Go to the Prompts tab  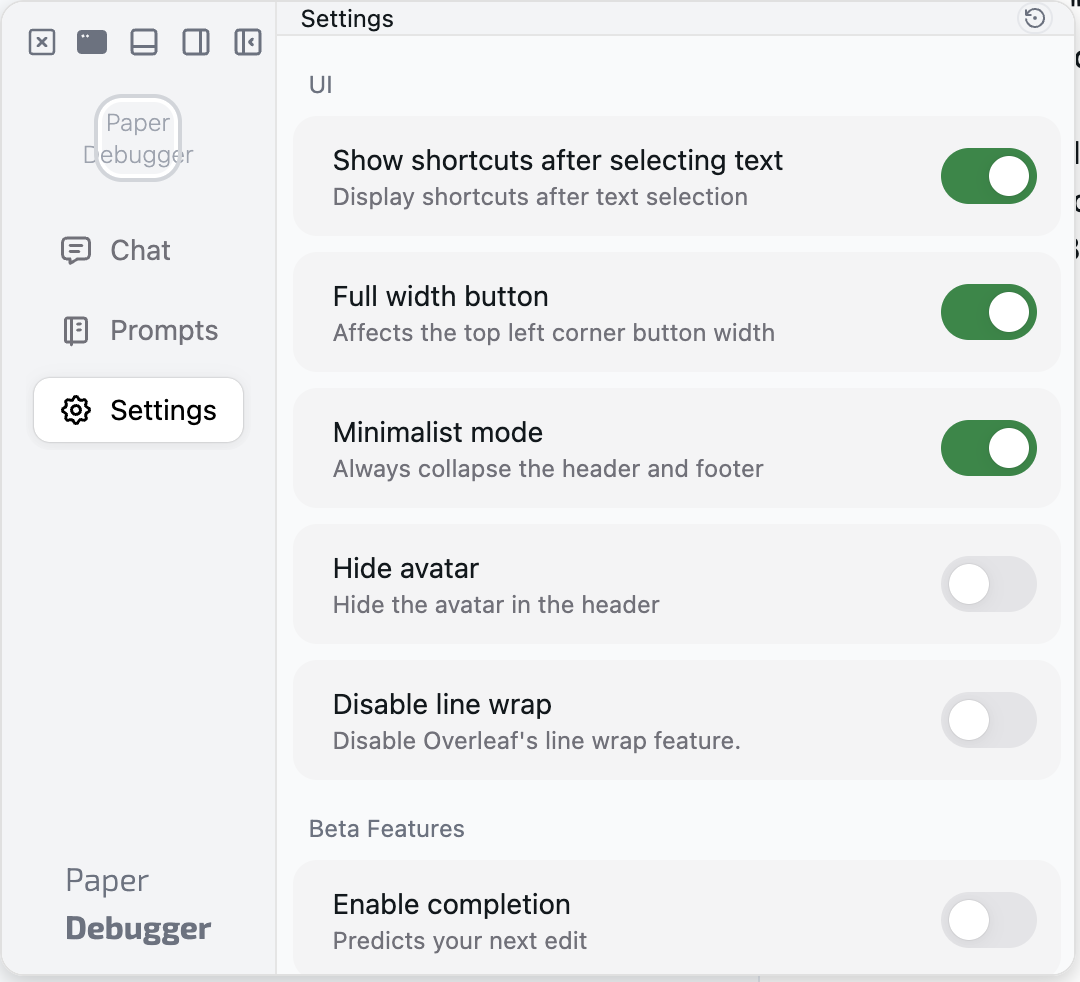(x=164, y=330)
